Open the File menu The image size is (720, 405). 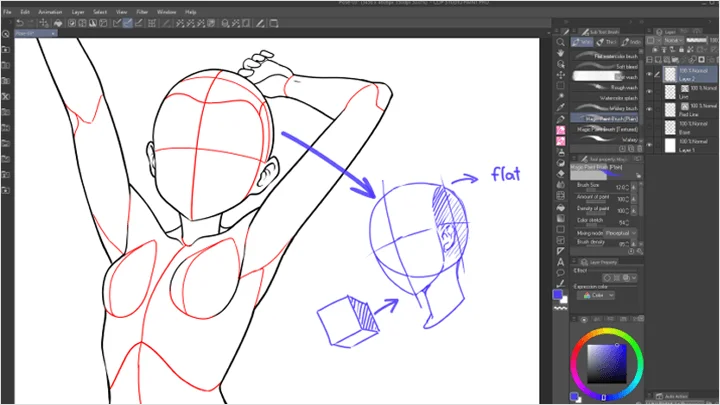(x=7, y=12)
